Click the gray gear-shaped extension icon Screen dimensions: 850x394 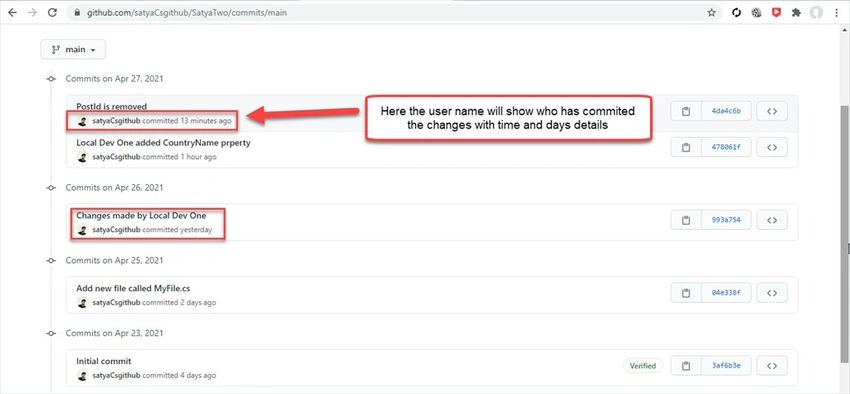pos(756,12)
